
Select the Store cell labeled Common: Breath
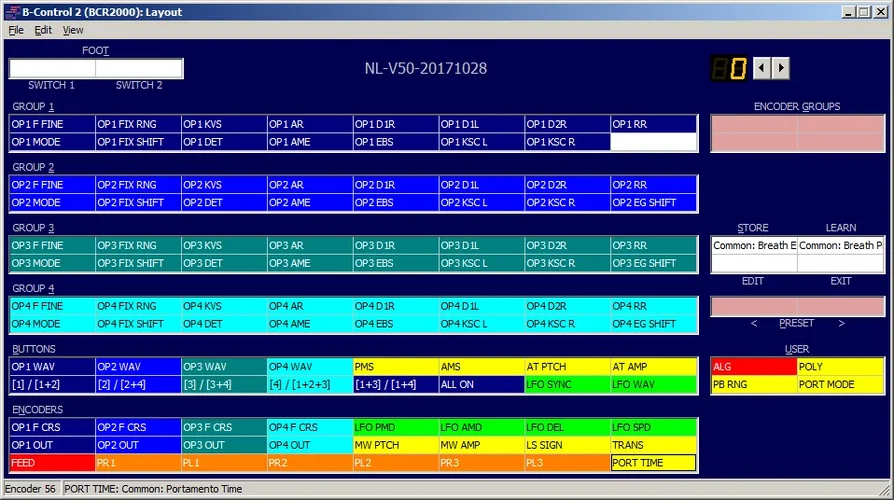click(x=754, y=245)
